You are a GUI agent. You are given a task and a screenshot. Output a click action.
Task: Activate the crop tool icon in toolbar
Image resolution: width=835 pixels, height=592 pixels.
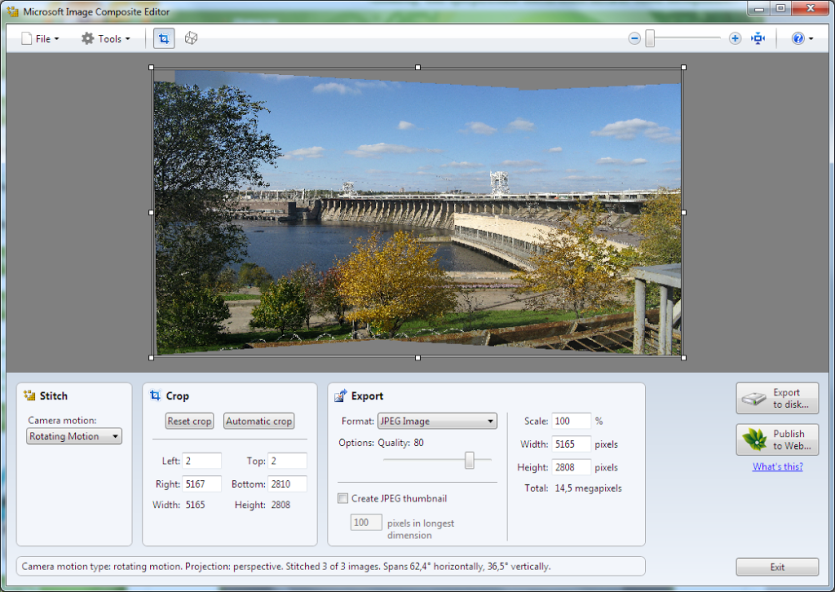click(163, 38)
